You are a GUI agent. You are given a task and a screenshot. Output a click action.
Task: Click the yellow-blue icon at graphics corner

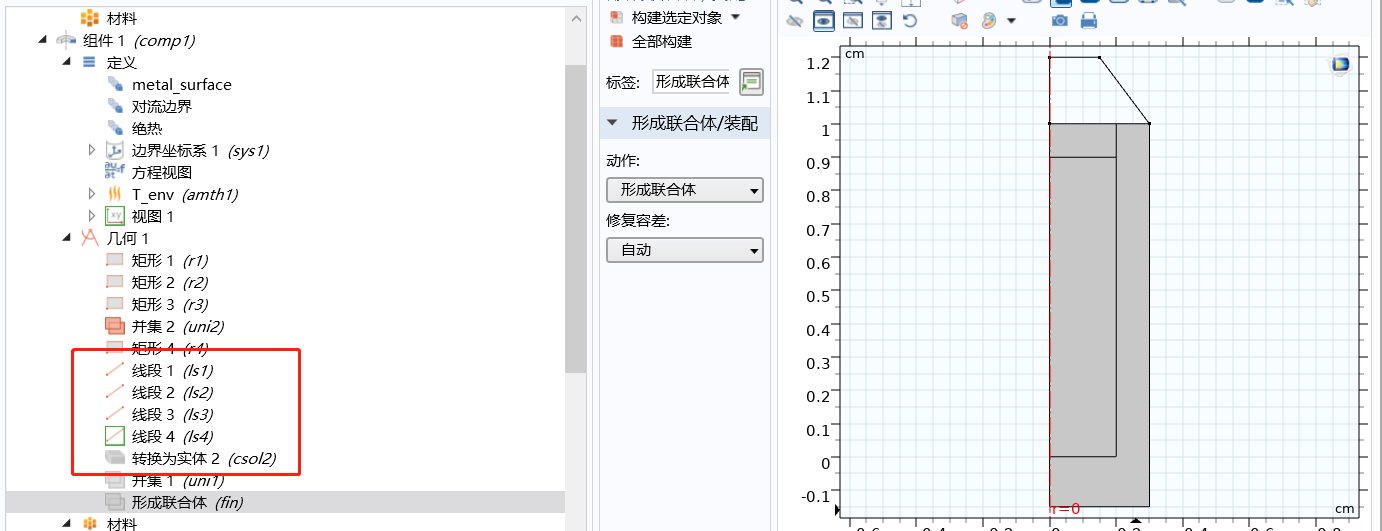tap(1341, 64)
